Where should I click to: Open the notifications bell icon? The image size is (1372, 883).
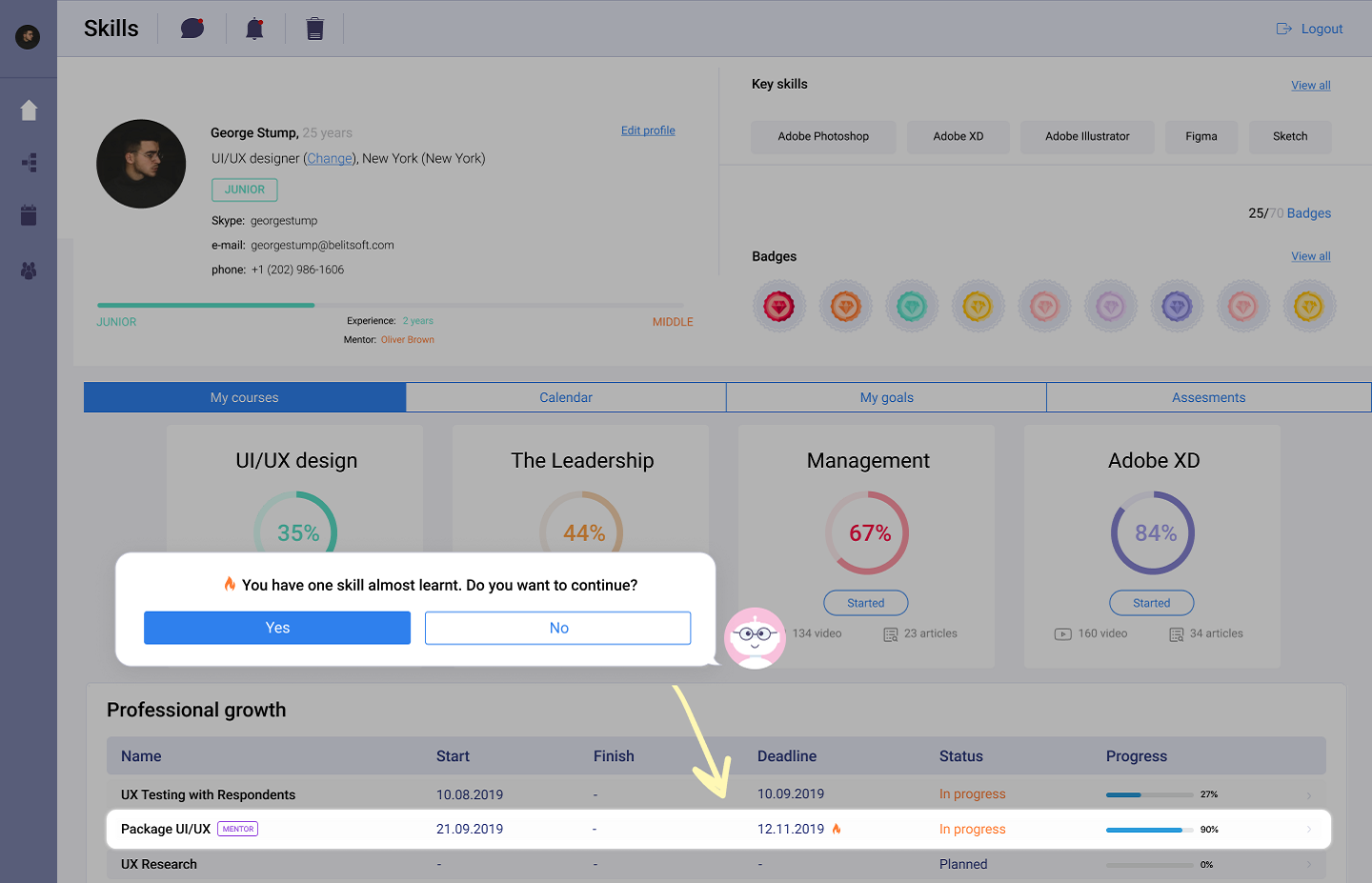coord(254,29)
